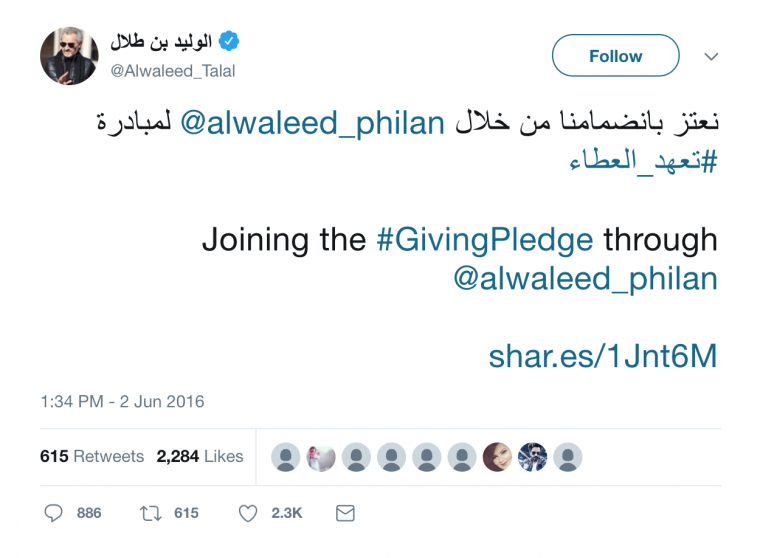Image resolution: width=760 pixels, height=558 pixels.
Task: Click the display name الوليد بن طلال
Action: [161, 43]
